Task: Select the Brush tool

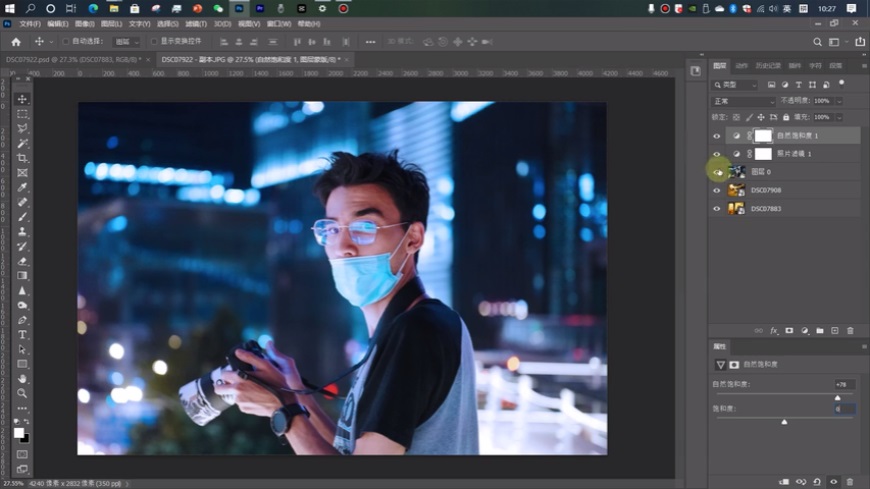Action: 22,217
